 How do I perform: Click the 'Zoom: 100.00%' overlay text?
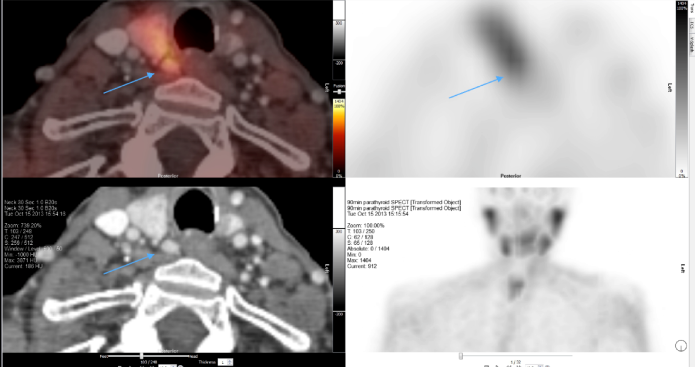click(x=366, y=226)
